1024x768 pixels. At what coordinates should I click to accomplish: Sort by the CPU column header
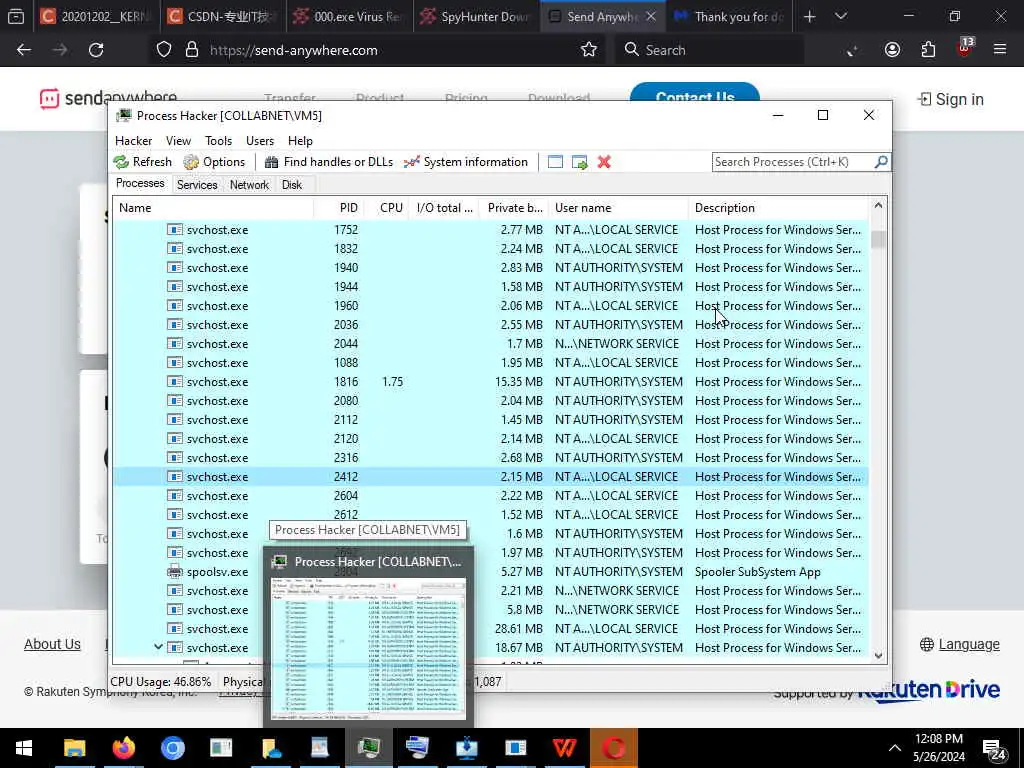pyautogui.click(x=386, y=208)
